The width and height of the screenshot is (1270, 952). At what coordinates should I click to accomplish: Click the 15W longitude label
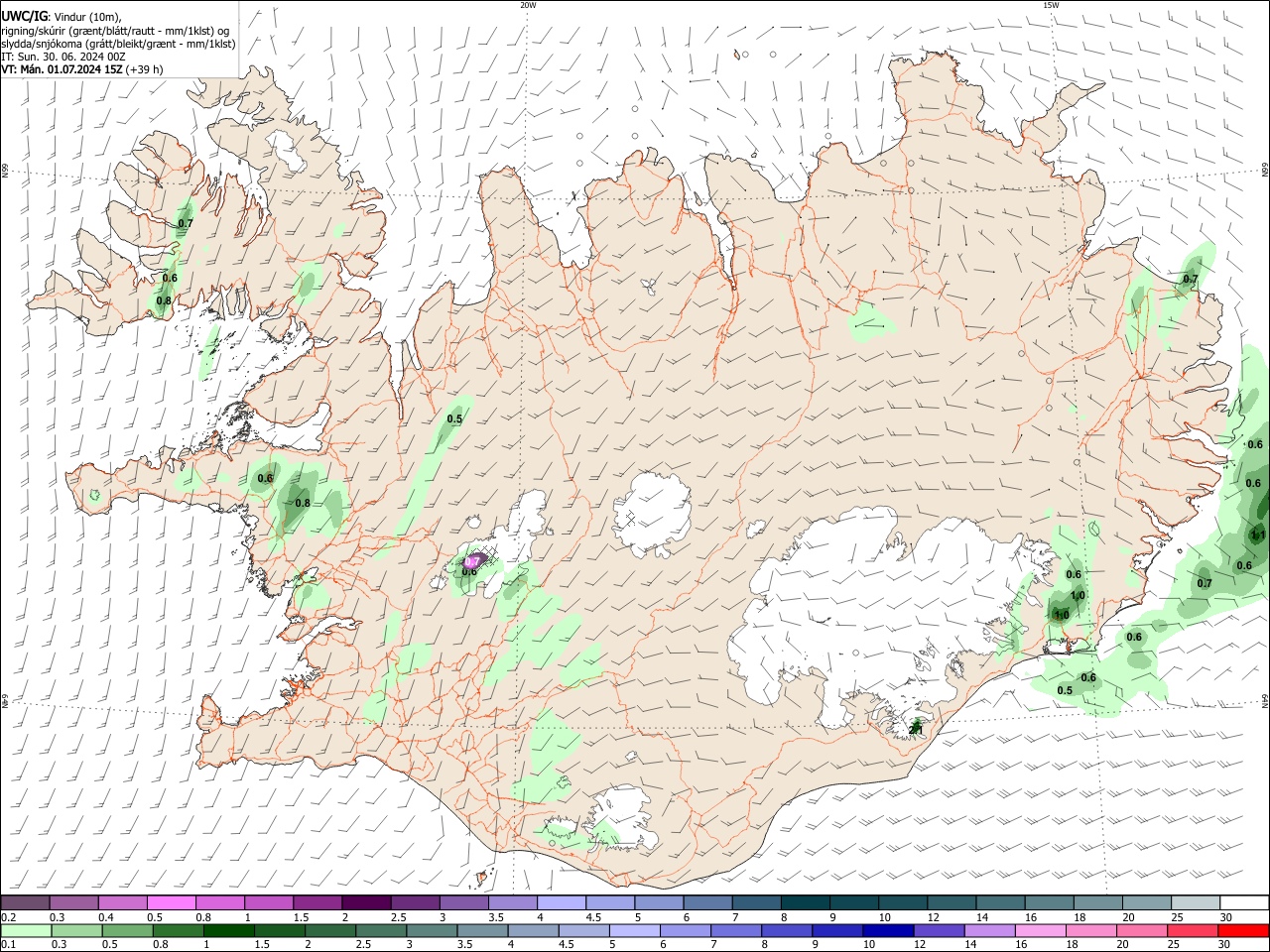1051,5
